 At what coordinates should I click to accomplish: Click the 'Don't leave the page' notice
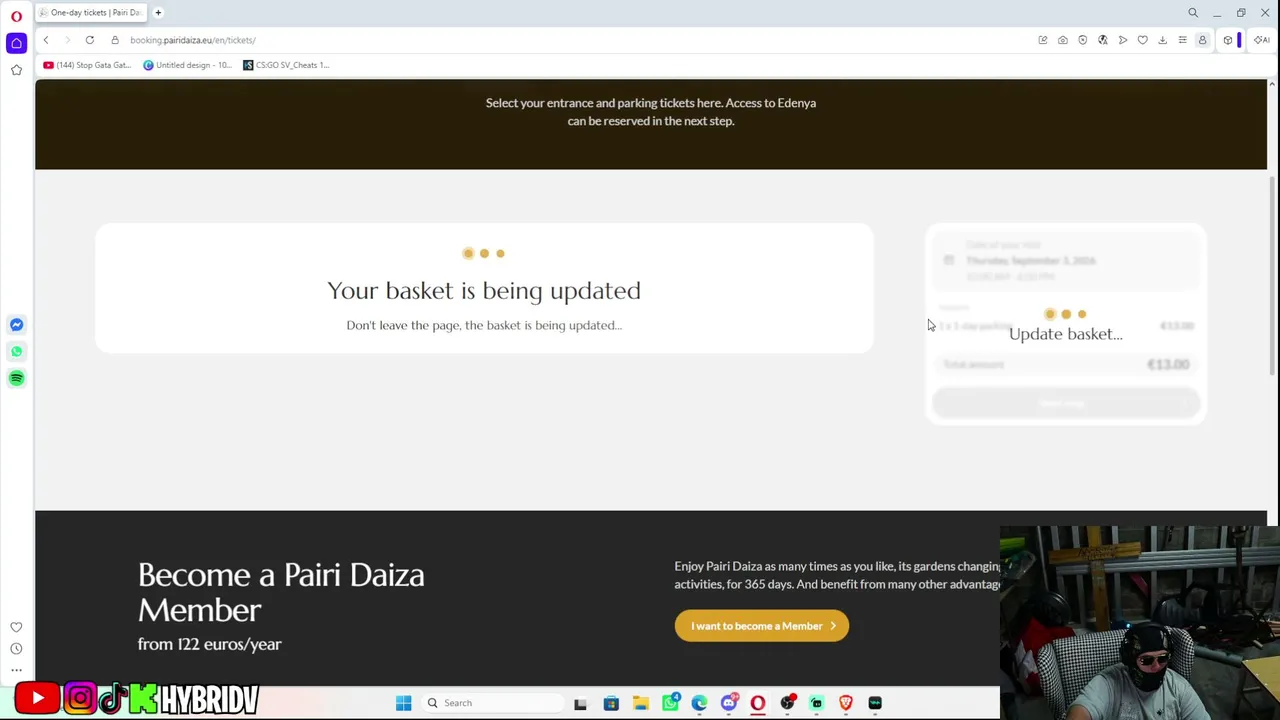[x=484, y=325]
